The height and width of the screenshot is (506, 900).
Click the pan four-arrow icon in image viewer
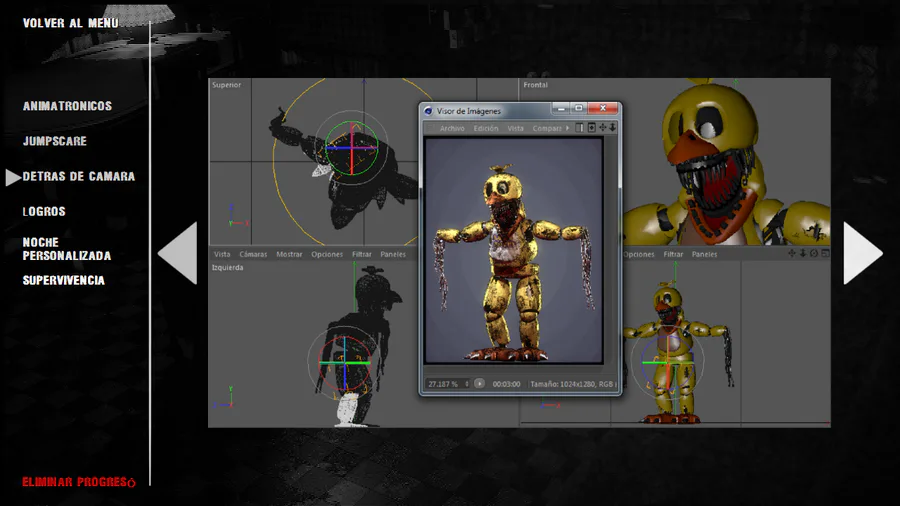(x=603, y=127)
